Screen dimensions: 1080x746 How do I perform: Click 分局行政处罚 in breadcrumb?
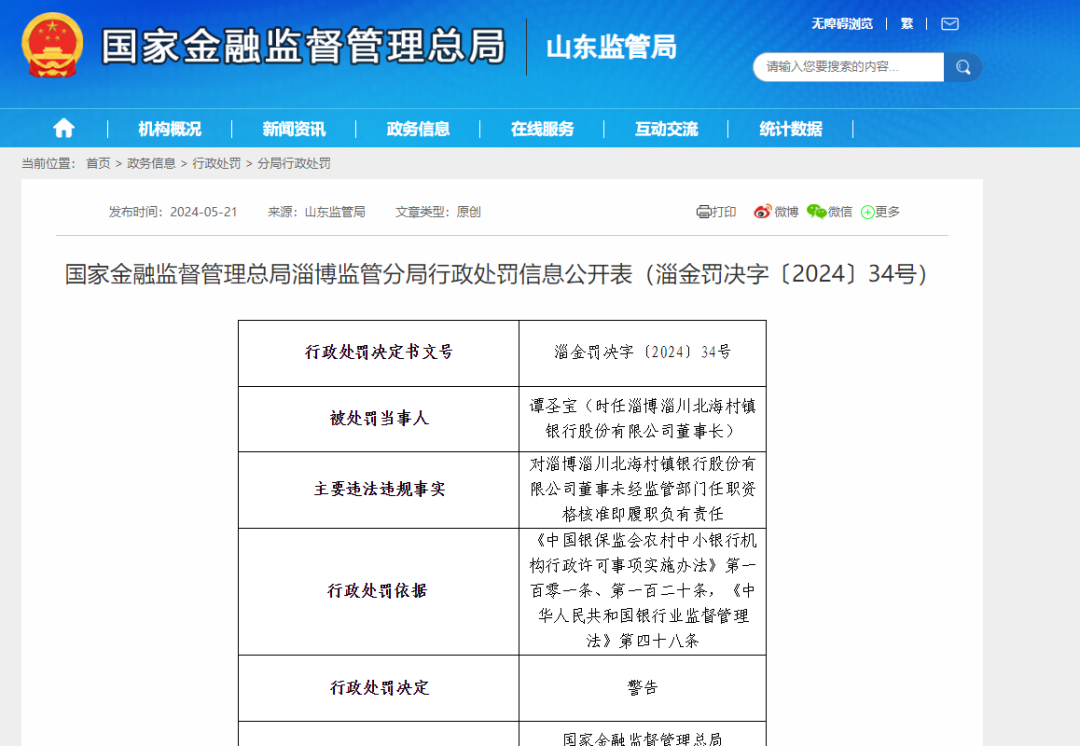pos(294,163)
